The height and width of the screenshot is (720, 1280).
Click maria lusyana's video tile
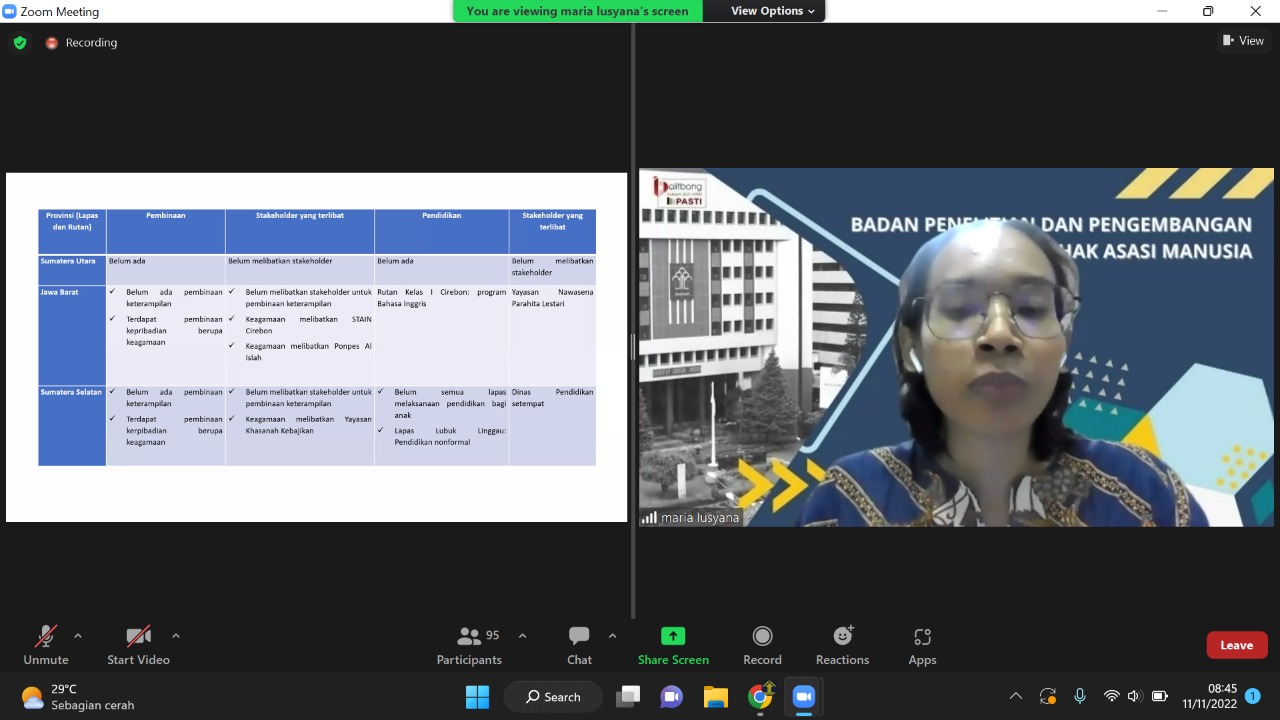[956, 347]
